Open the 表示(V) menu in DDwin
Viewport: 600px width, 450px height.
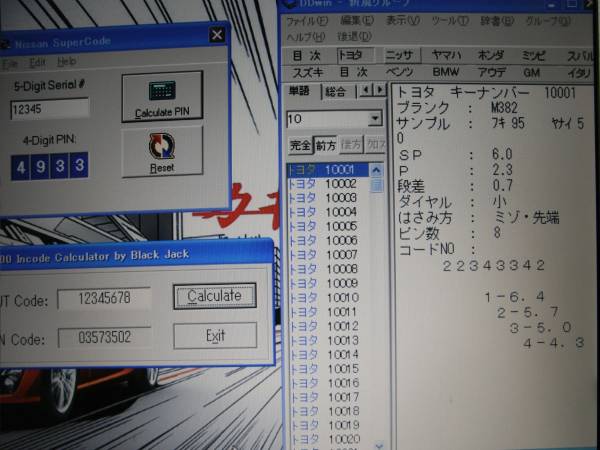tap(403, 20)
